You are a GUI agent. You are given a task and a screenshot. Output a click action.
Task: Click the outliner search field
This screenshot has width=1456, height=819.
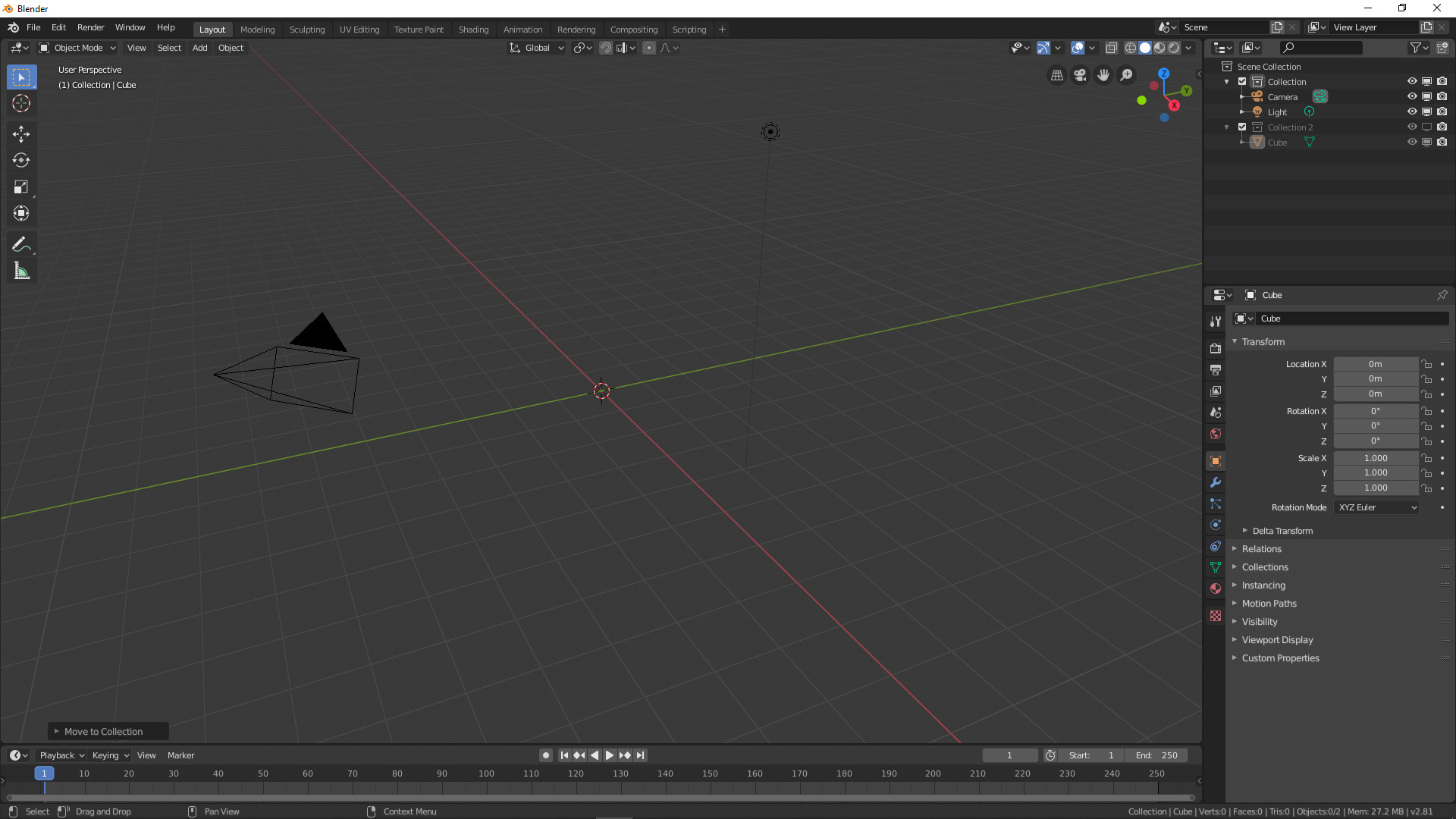coord(1321,48)
